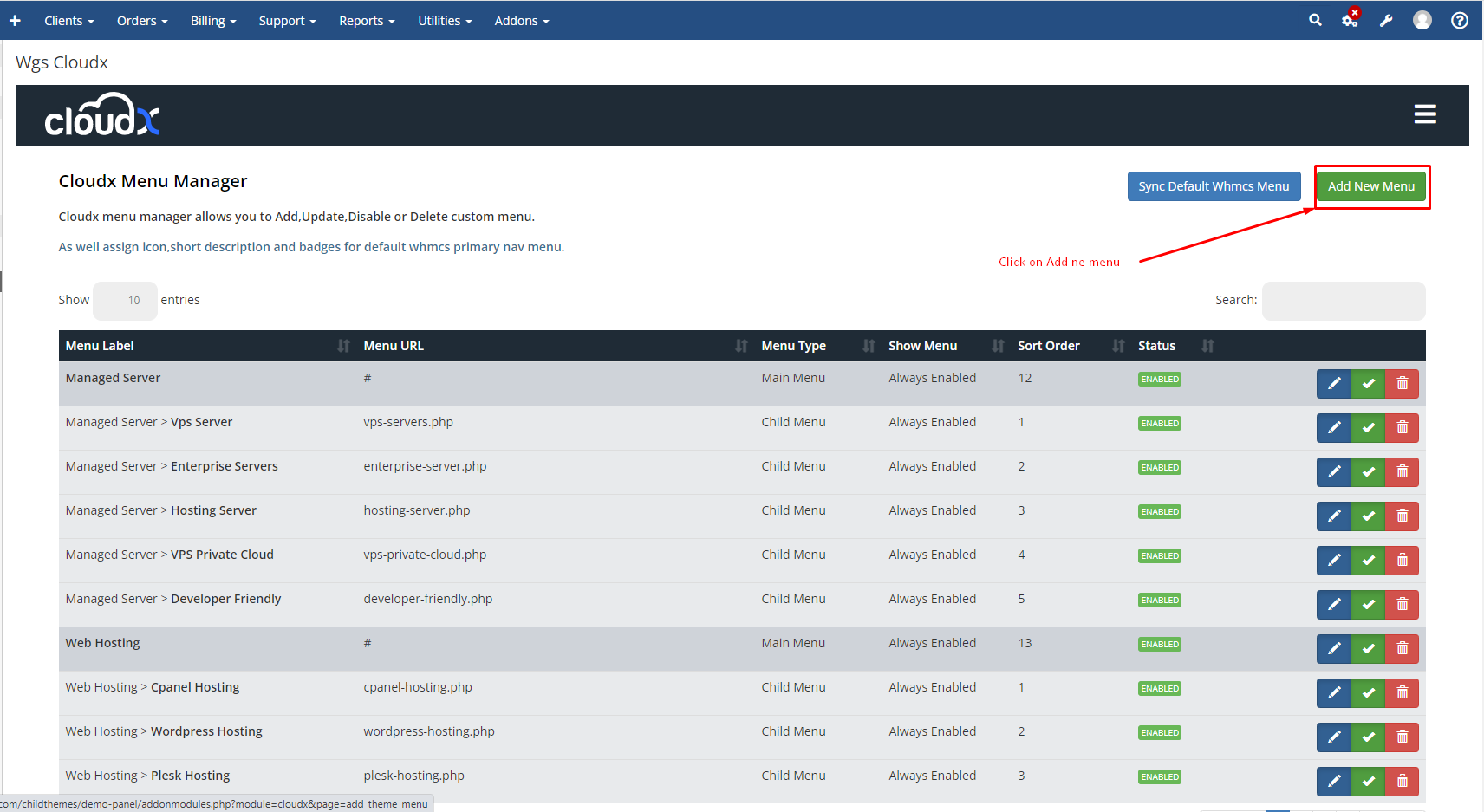Screen dimensions: 1484x812
Task: Delete the Vps Server menu entry
Action: 1403,428
